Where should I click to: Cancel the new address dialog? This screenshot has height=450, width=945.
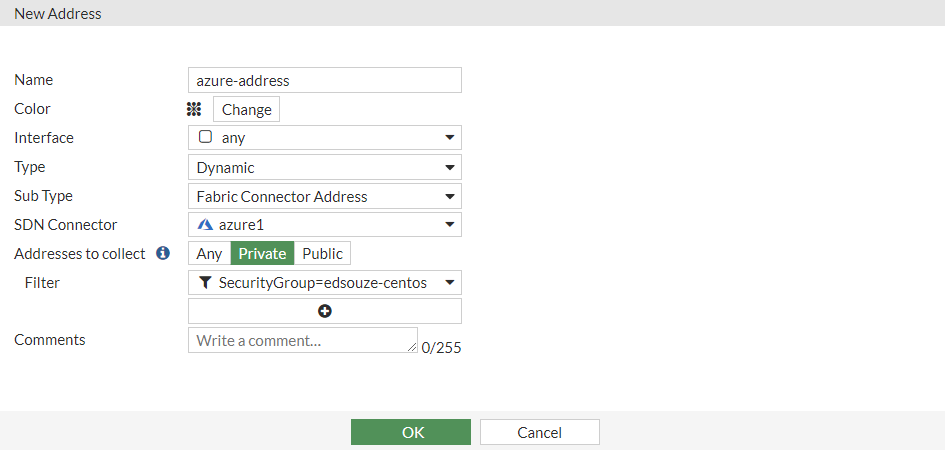click(x=539, y=432)
